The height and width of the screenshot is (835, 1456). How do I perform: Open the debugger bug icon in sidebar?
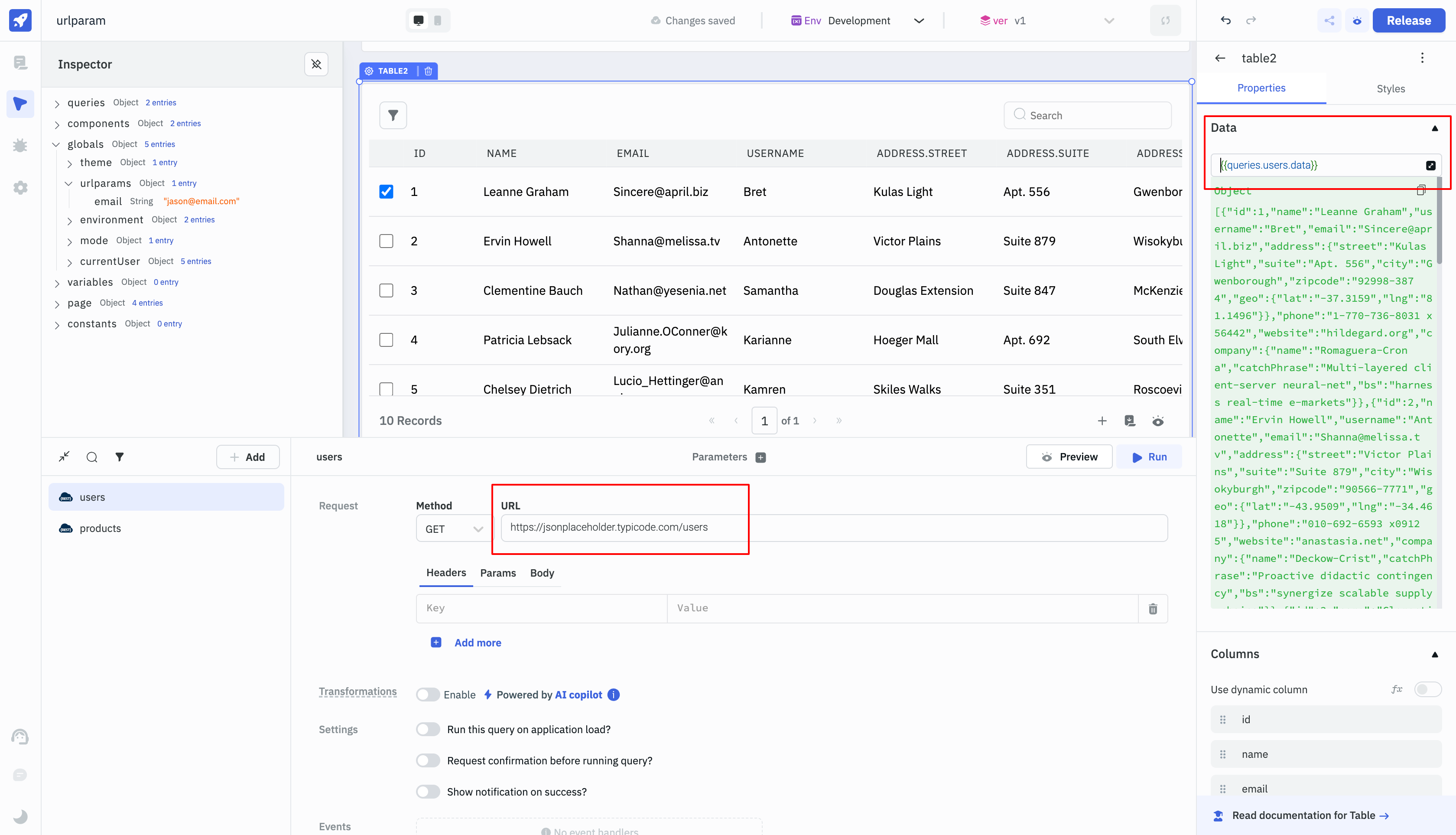(20, 146)
